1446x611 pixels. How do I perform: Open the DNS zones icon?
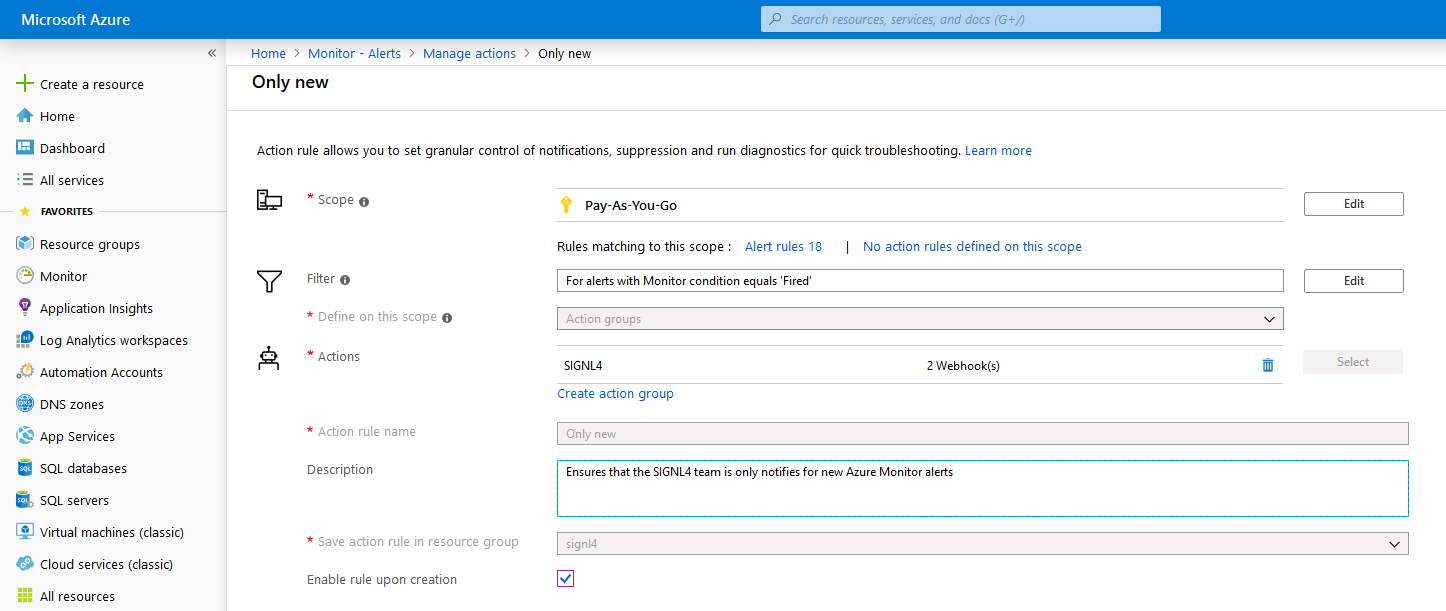pos(25,404)
